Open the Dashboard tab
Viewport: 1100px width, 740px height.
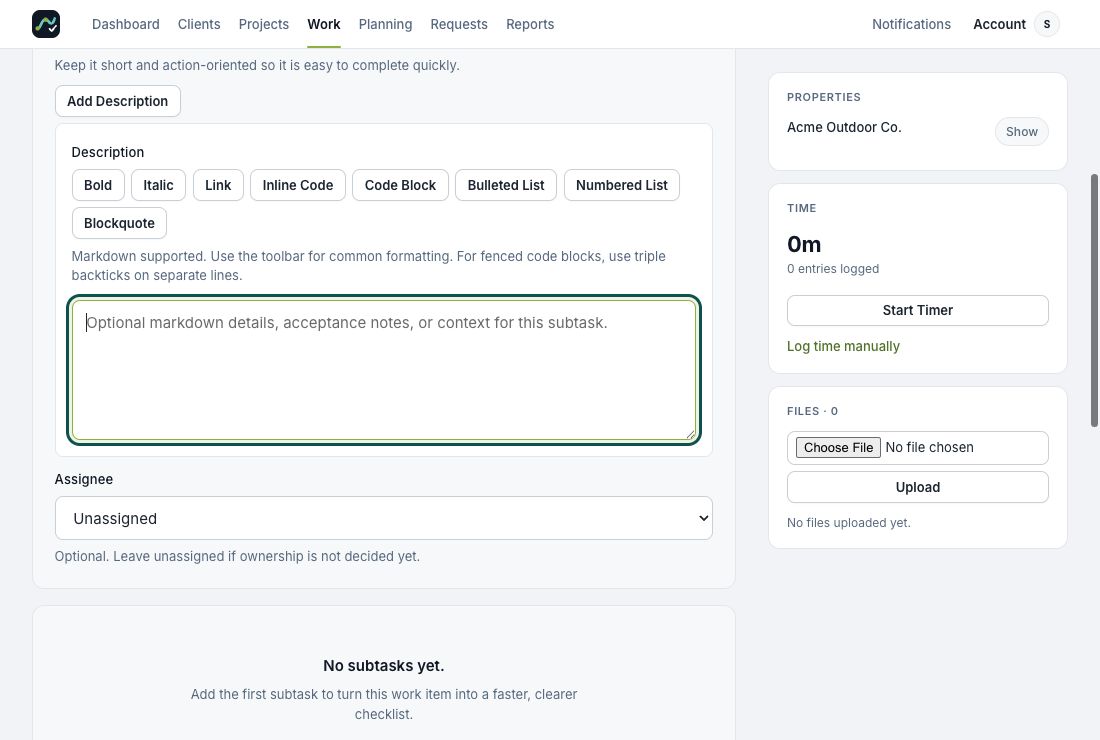click(126, 24)
